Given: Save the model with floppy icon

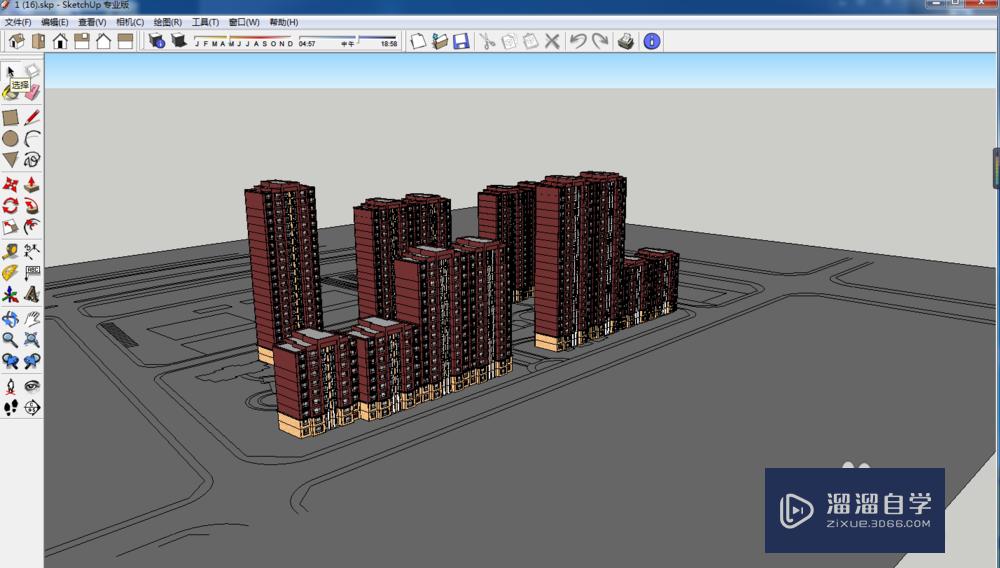Looking at the screenshot, I should pos(461,41).
